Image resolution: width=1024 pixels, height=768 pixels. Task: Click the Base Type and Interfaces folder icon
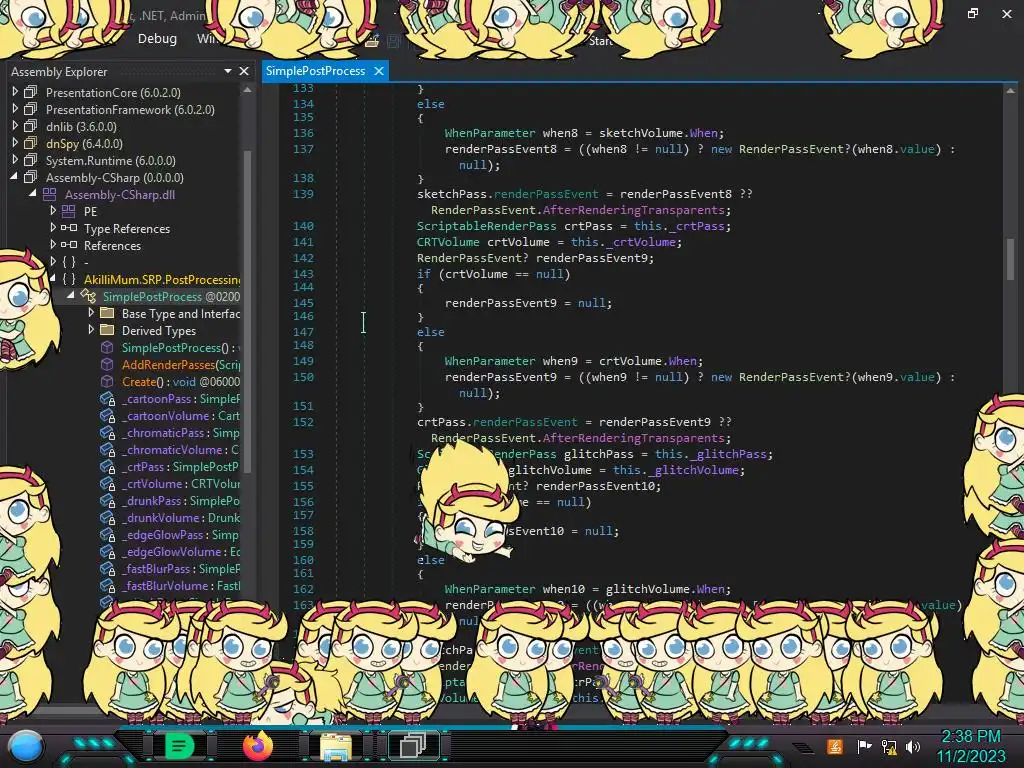click(x=107, y=313)
